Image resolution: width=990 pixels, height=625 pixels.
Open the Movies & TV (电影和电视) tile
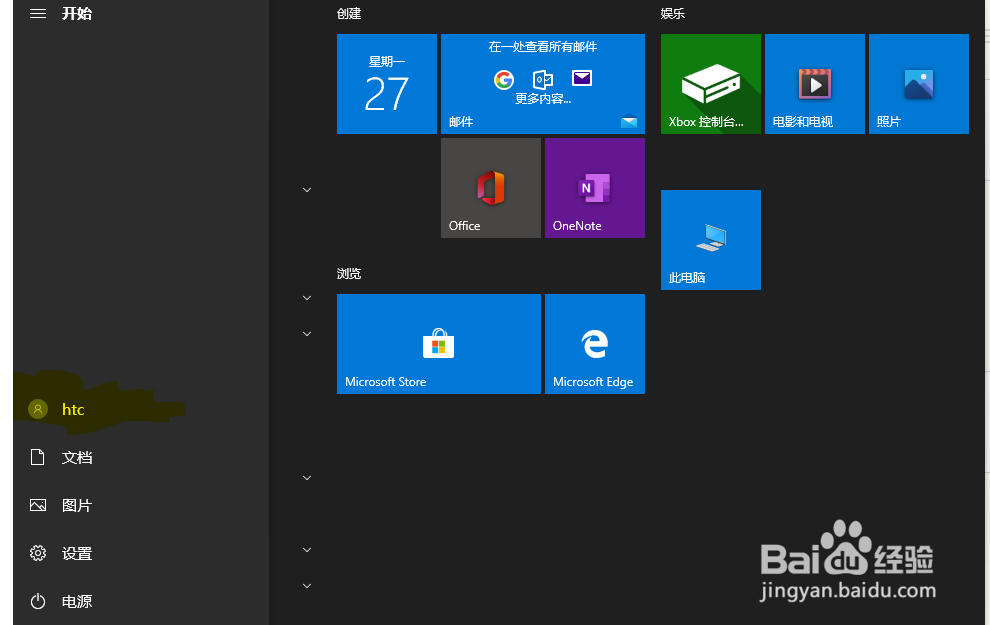[814, 84]
